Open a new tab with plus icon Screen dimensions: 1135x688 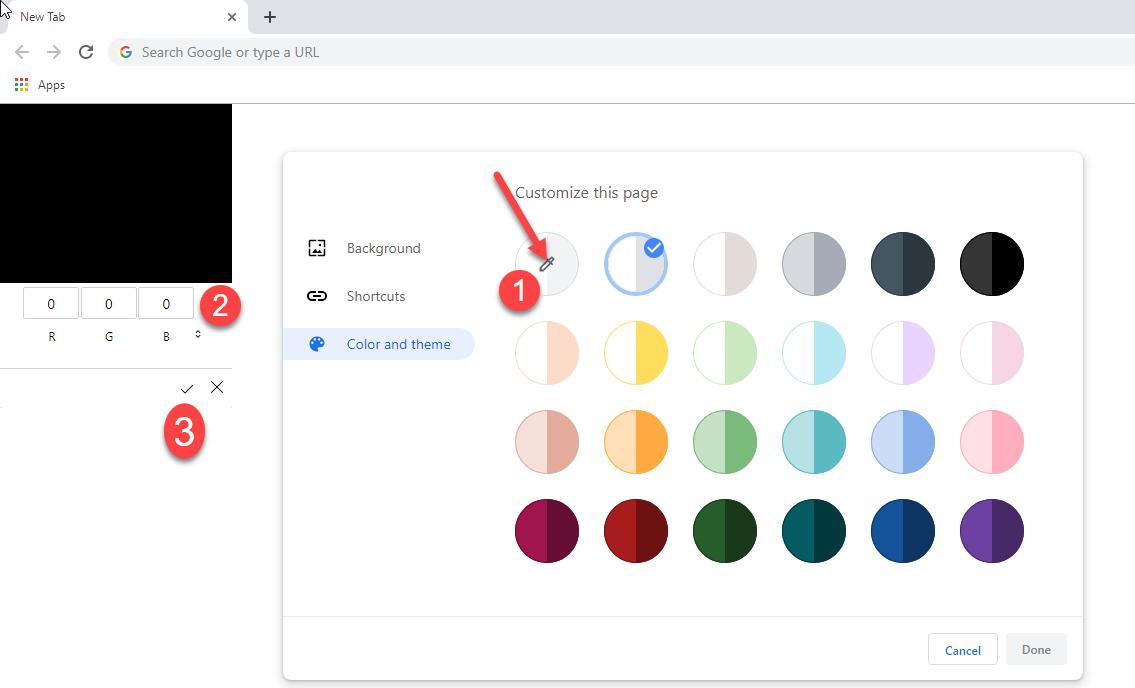269,17
